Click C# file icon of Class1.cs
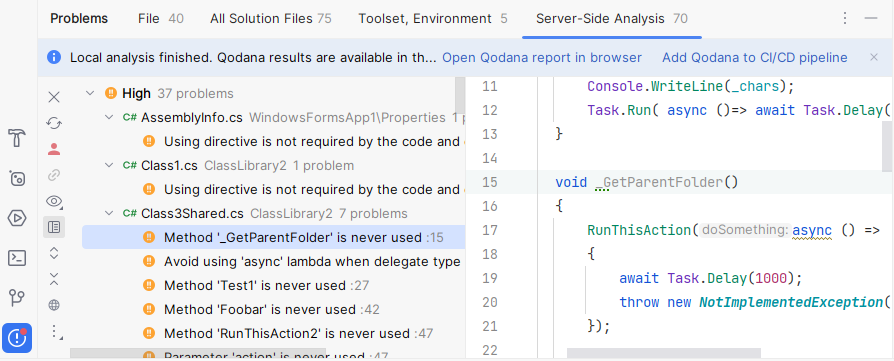The image size is (894, 361). (x=129, y=165)
